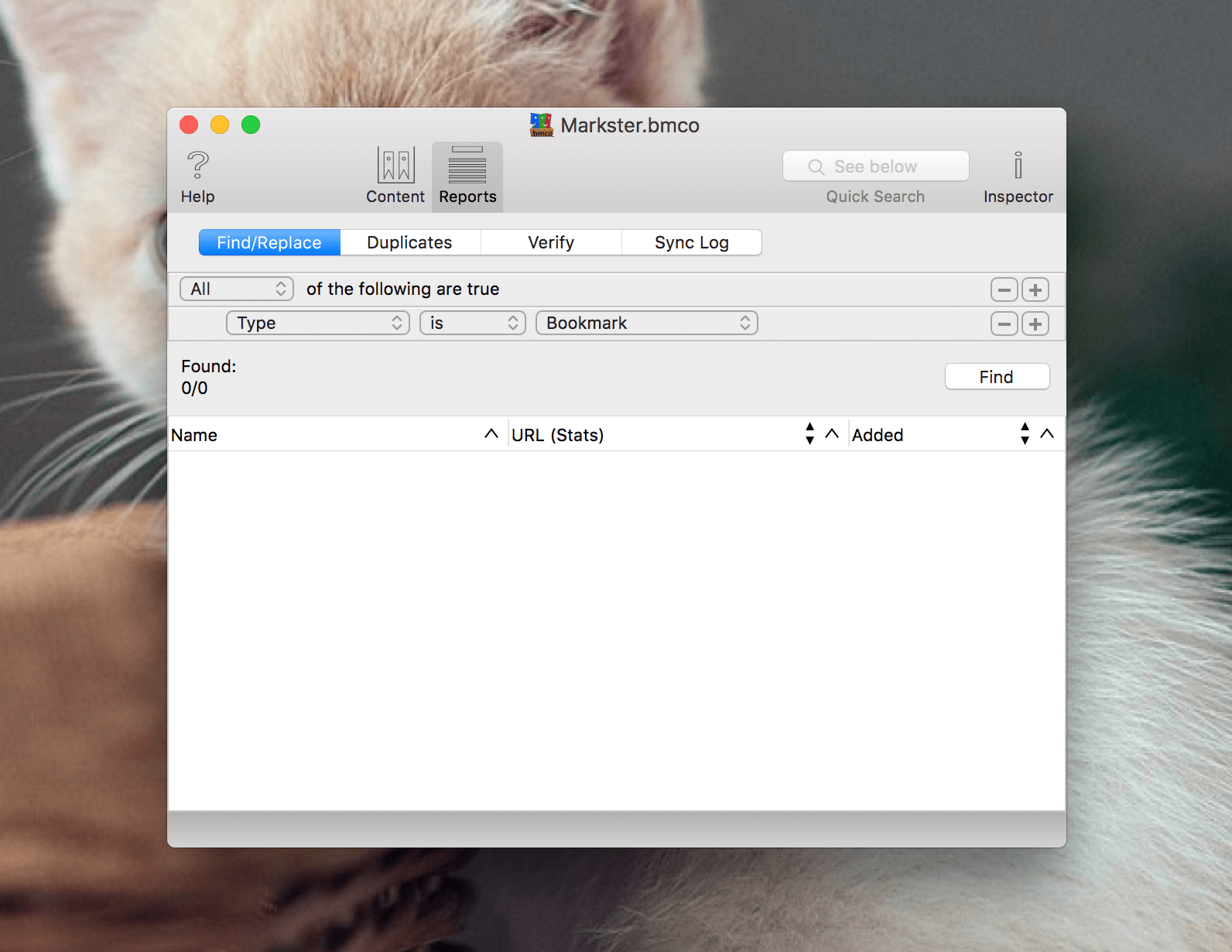The width and height of the screenshot is (1232, 952).
Task: Open the Type attribute dropdown
Action: pos(317,323)
